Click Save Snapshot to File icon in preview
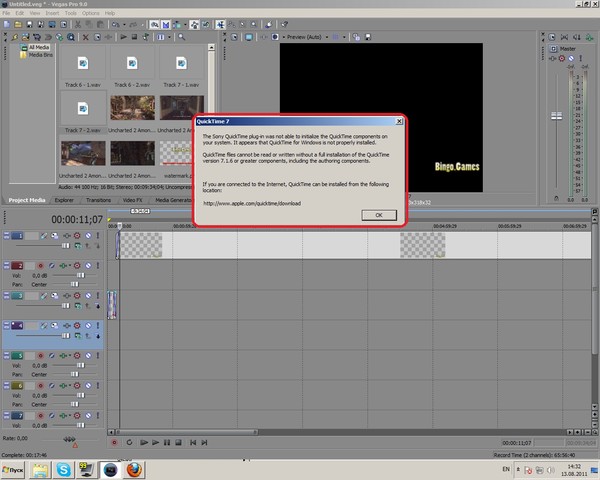 pyautogui.click(x=368, y=37)
